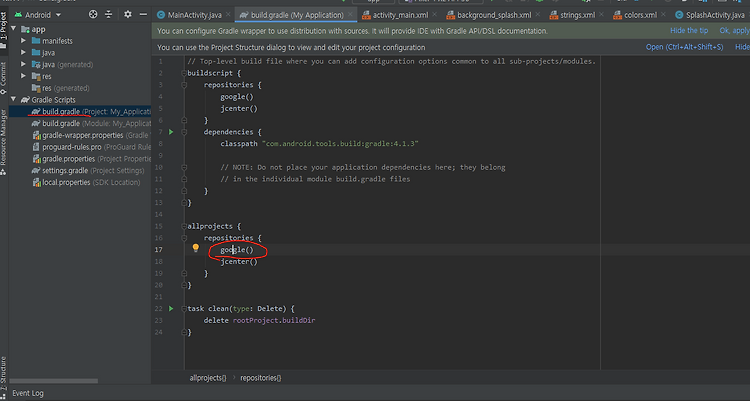Screen dimensions: 750x401
Task: Click the yellow lightbulb intention icon
Action: click(196, 248)
